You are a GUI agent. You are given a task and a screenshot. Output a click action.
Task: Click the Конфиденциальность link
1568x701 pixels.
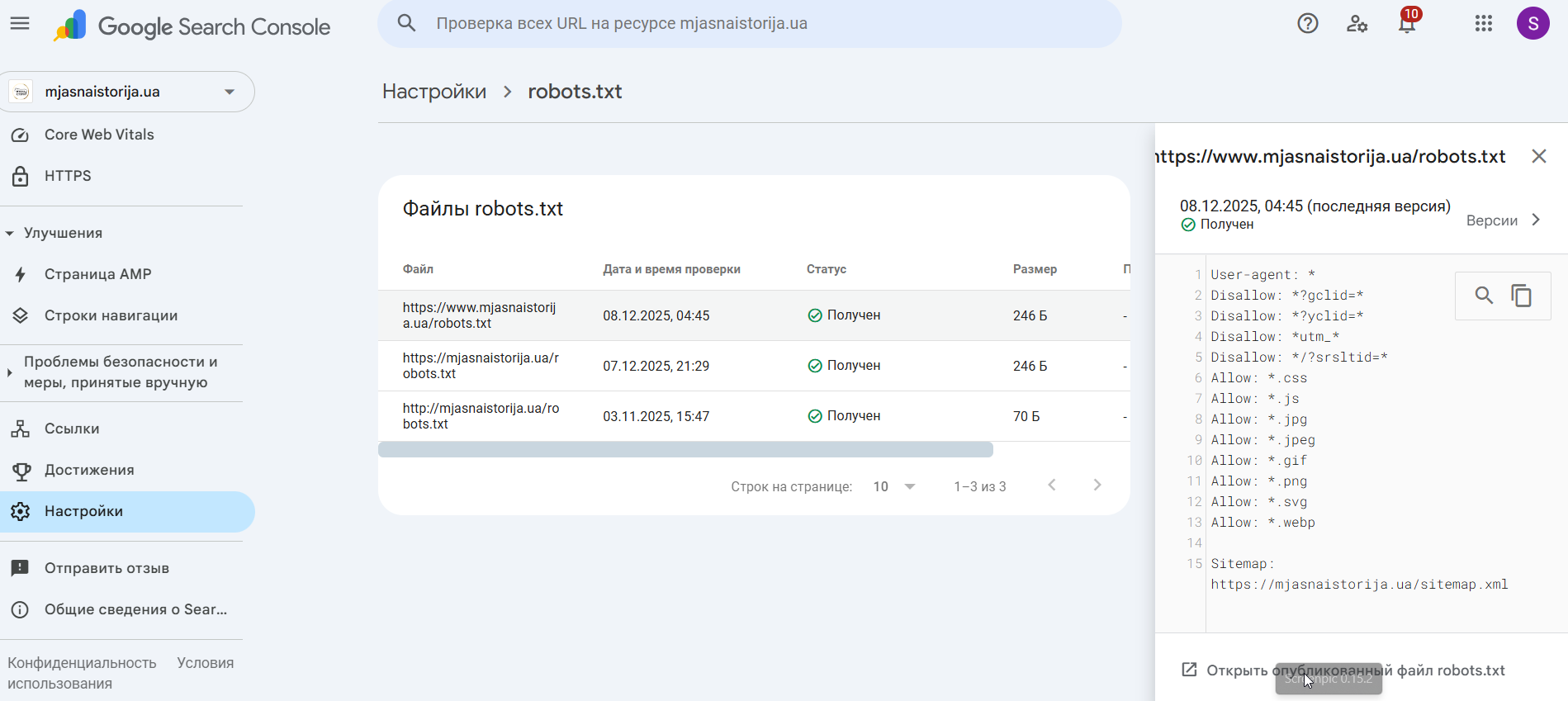[82, 663]
